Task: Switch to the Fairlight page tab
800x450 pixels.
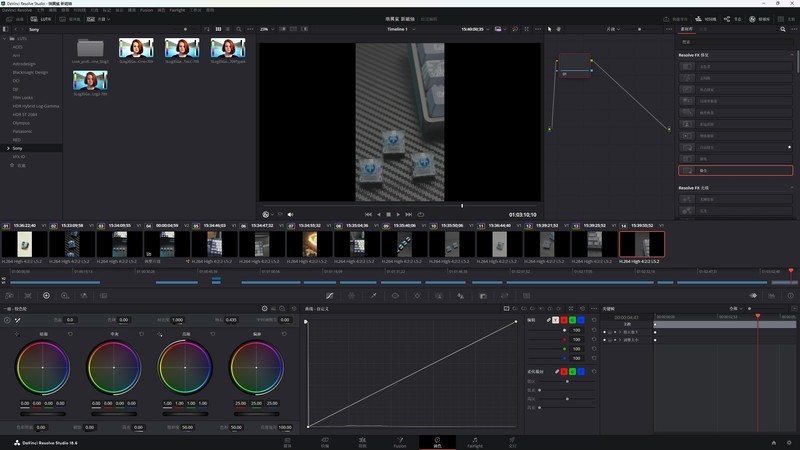Action: pyautogui.click(x=474, y=441)
